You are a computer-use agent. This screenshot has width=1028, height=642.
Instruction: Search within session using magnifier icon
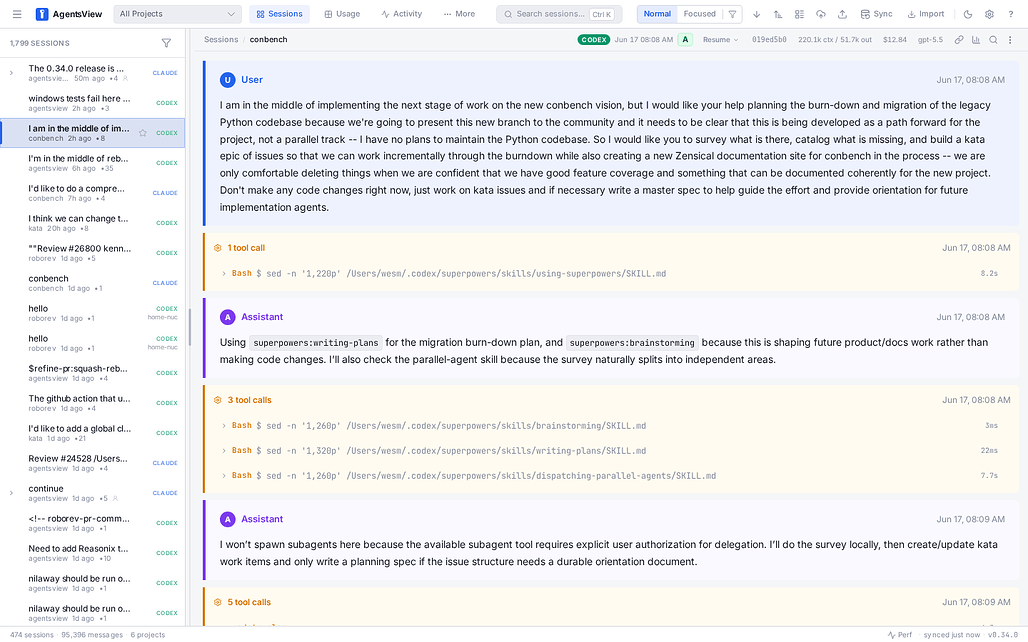pyautogui.click(x=993, y=40)
